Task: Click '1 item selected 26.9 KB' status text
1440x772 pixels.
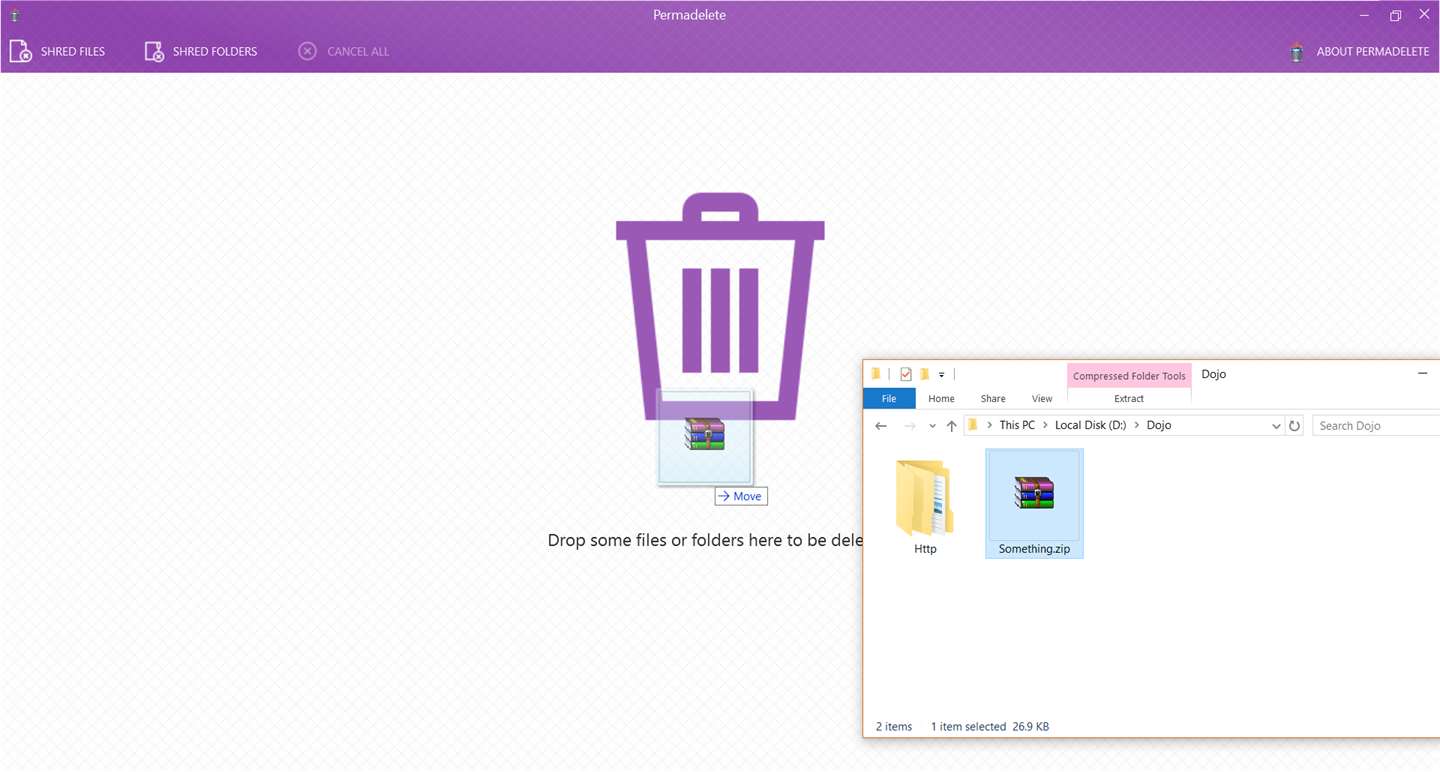Action: click(990, 727)
